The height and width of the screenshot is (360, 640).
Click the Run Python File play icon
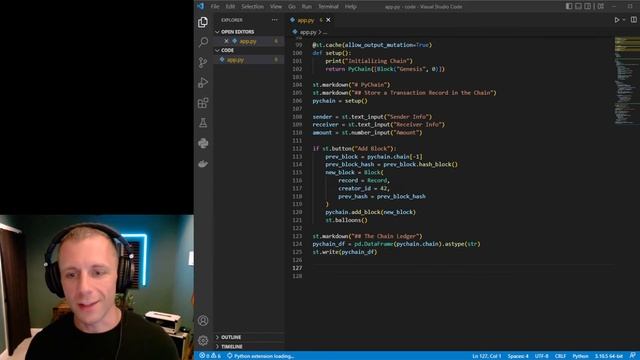[617, 20]
